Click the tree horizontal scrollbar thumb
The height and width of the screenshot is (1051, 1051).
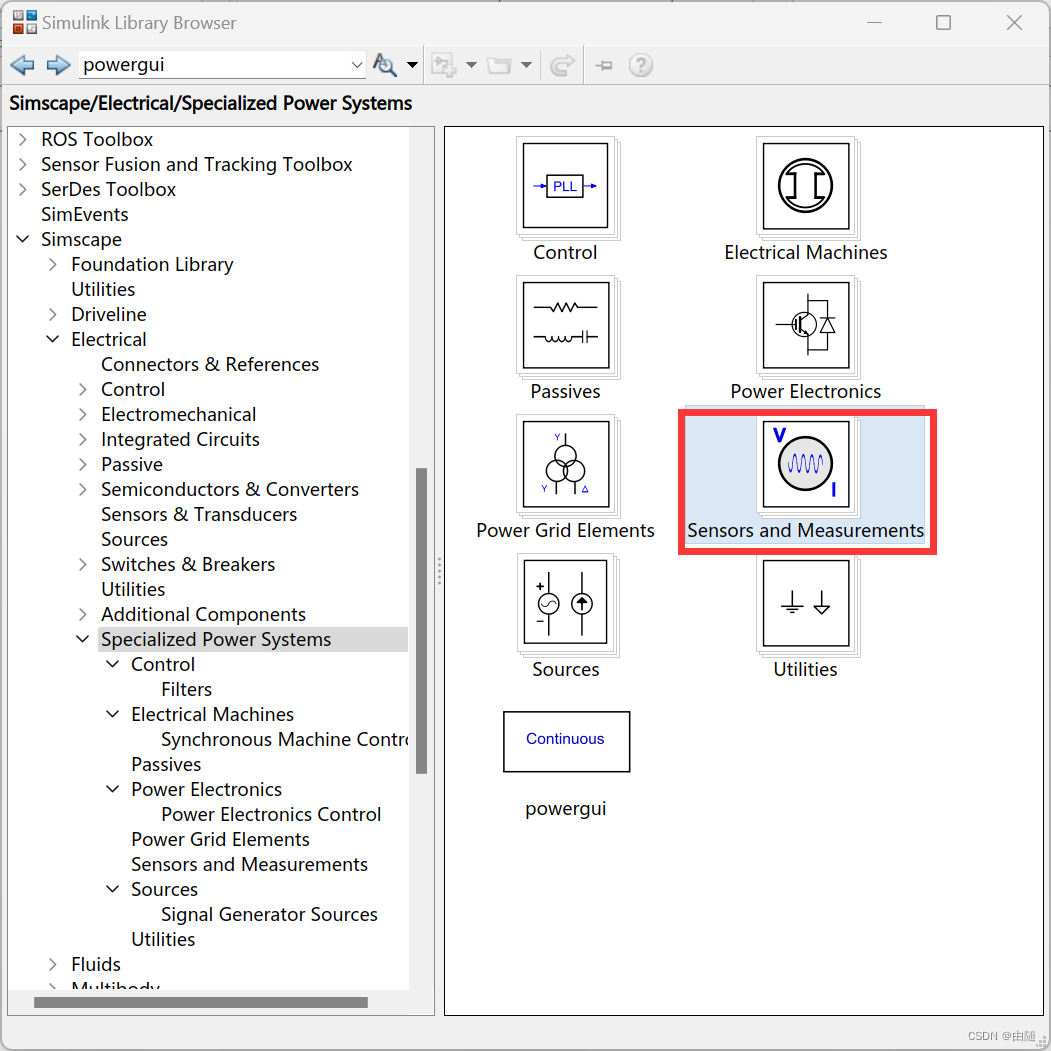click(x=201, y=1002)
